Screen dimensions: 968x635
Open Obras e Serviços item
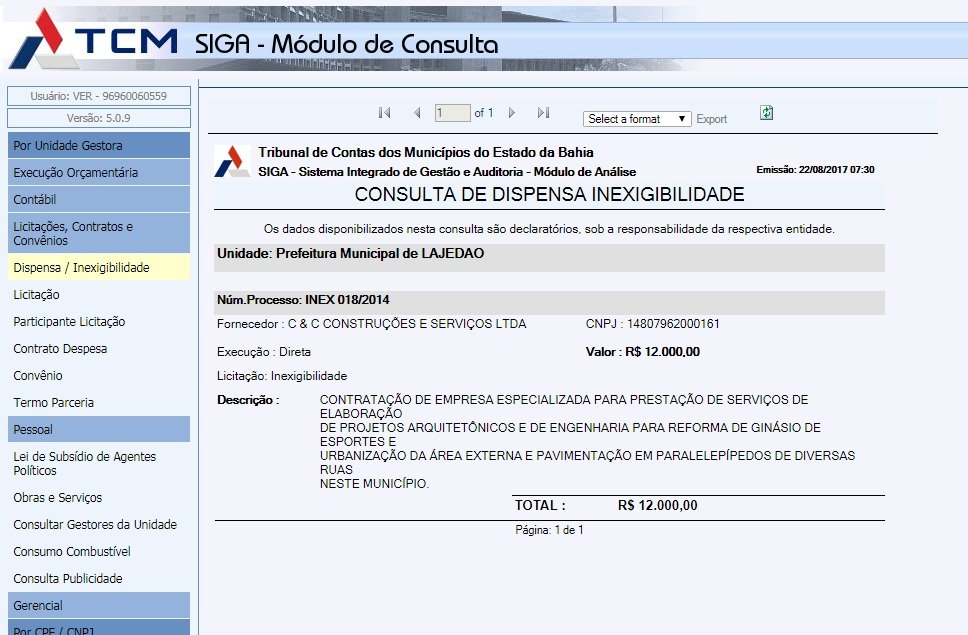pyautogui.click(x=57, y=498)
